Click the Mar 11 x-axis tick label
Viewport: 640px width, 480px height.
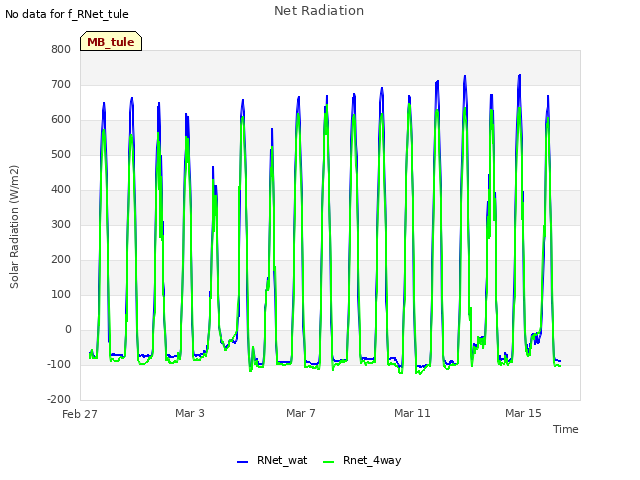(412, 413)
